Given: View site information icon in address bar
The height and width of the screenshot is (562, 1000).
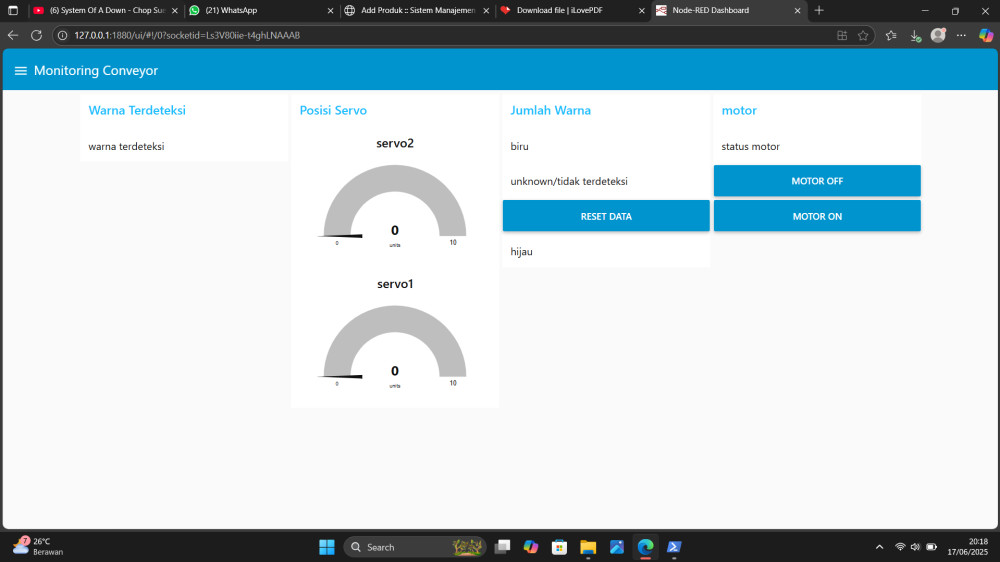Looking at the screenshot, I should tap(62, 36).
